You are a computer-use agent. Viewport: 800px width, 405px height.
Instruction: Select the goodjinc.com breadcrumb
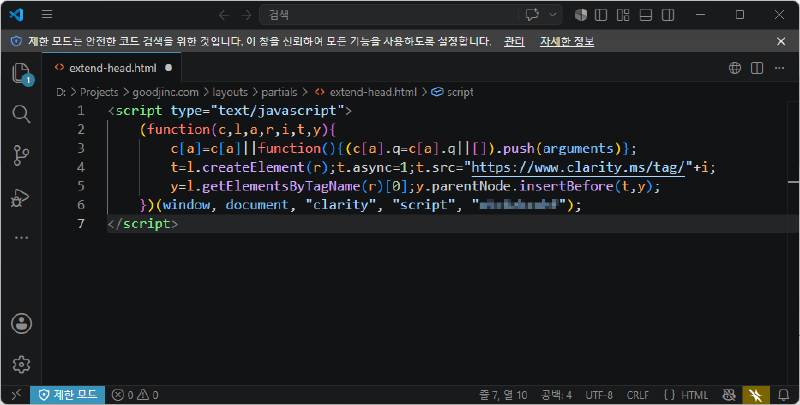(x=165, y=92)
